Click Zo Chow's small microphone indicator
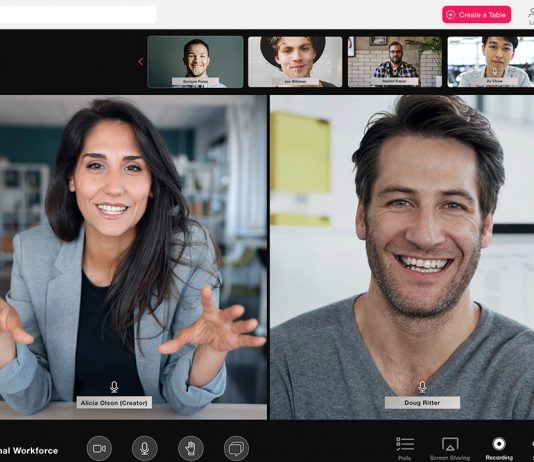 coord(494,72)
